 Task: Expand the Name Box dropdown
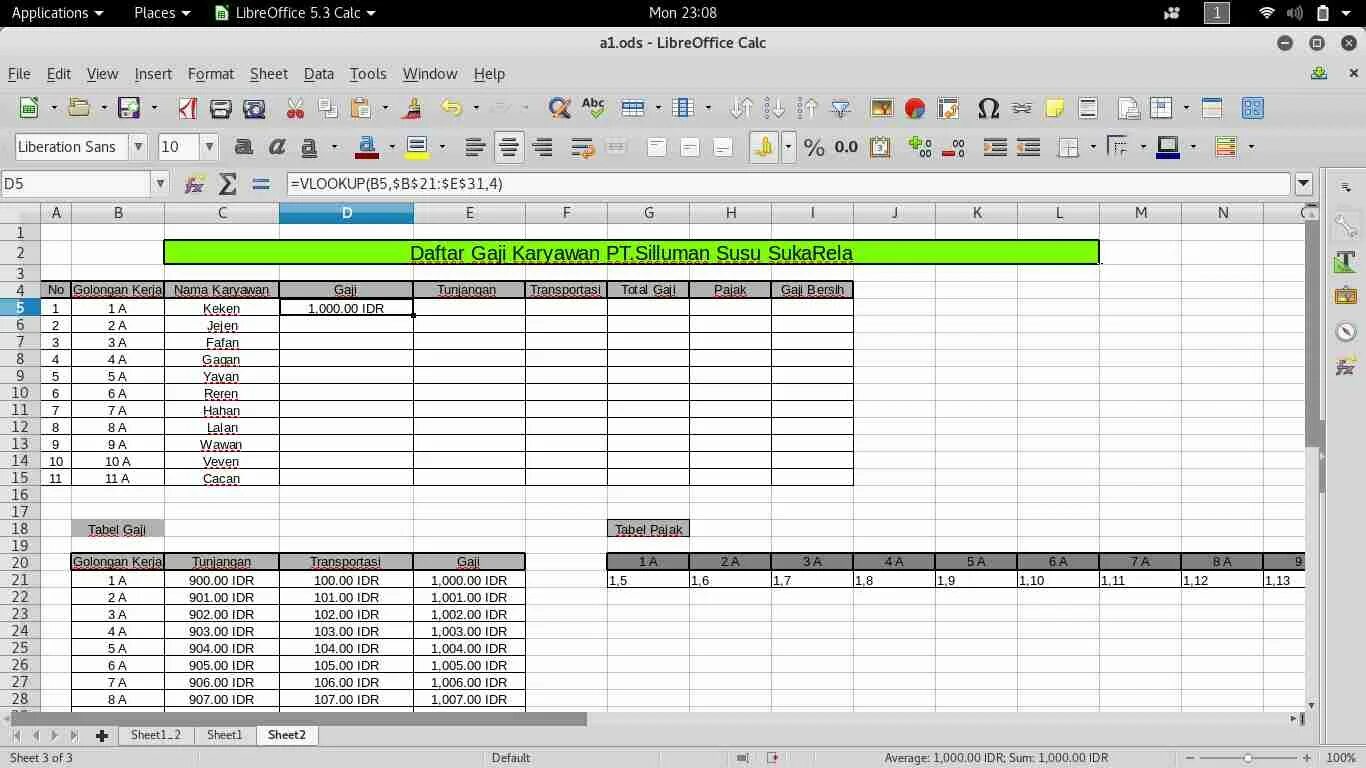coord(160,184)
